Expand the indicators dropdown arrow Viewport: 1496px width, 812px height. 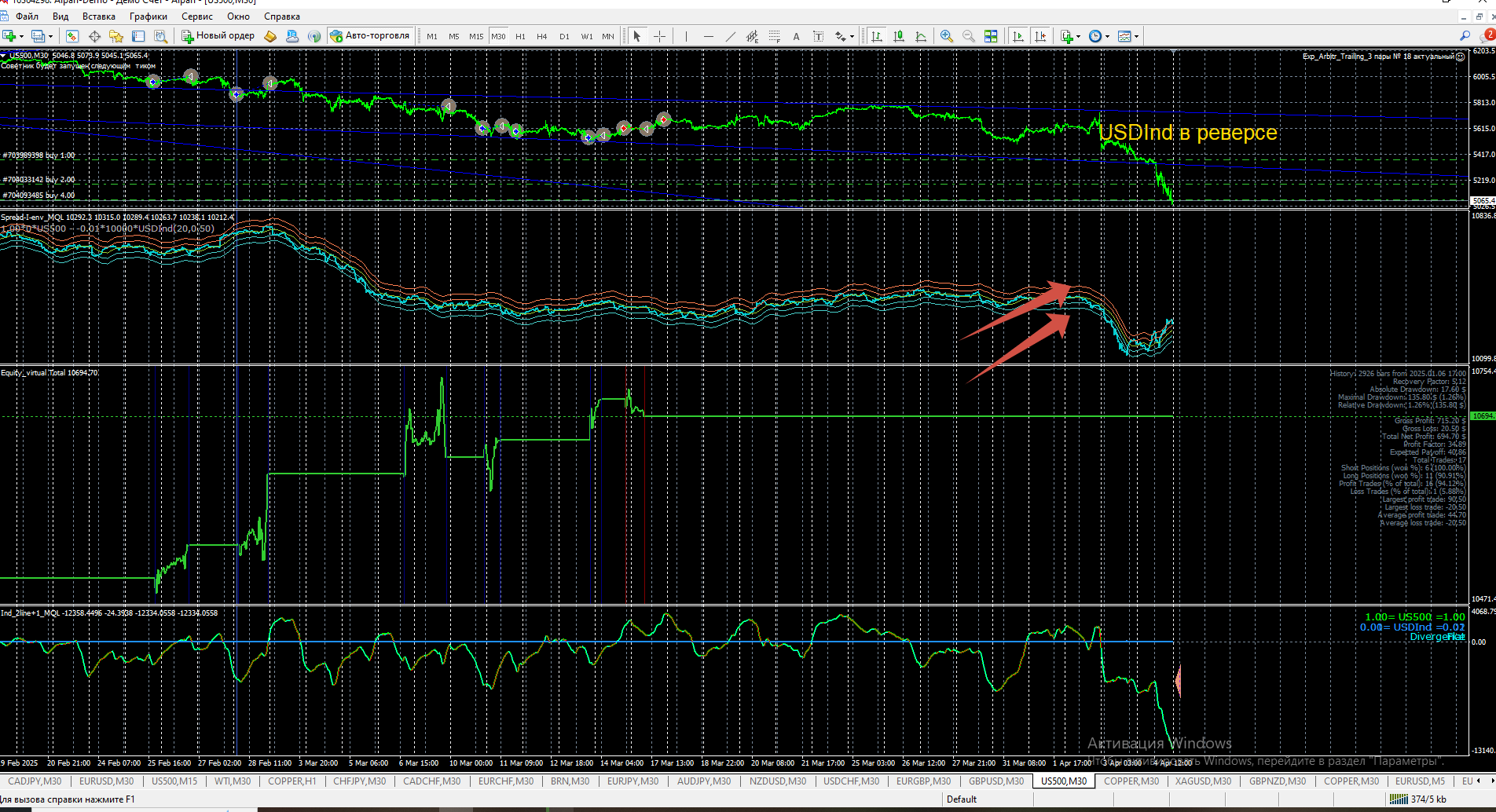[x=1079, y=36]
